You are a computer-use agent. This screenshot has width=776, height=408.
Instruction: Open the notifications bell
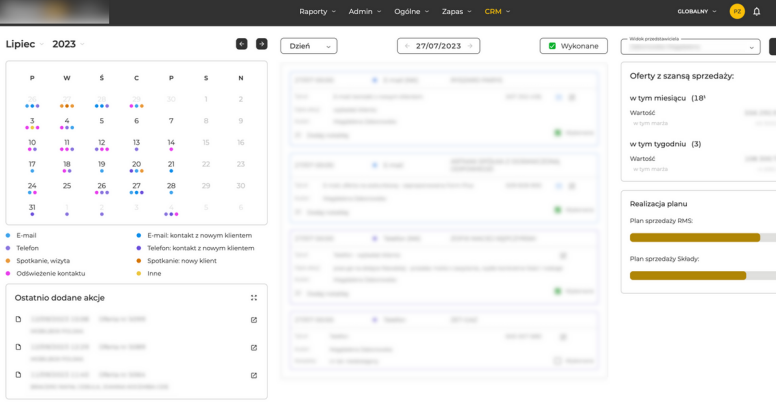tap(757, 12)
